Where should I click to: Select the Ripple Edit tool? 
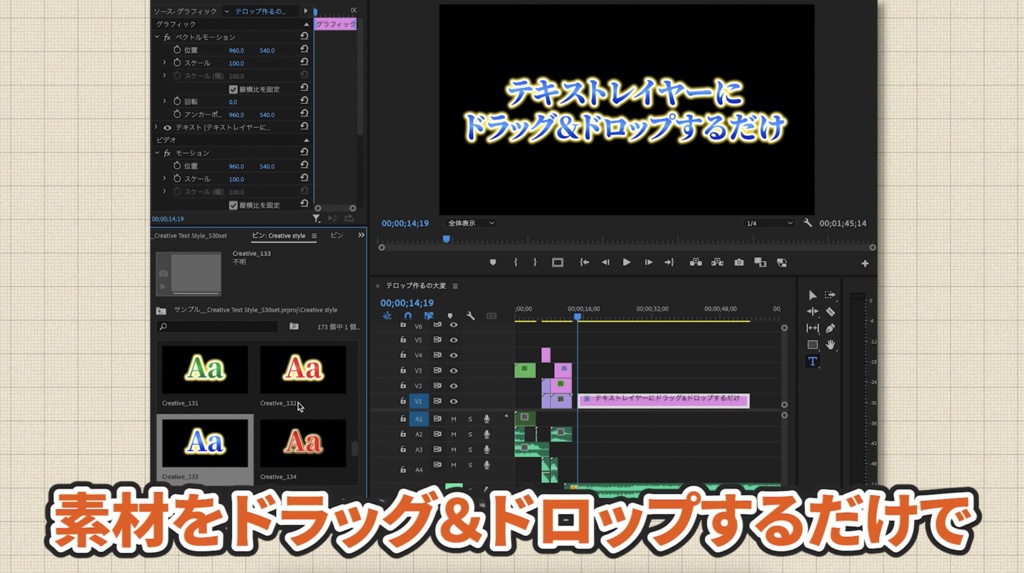pos(812,312)
